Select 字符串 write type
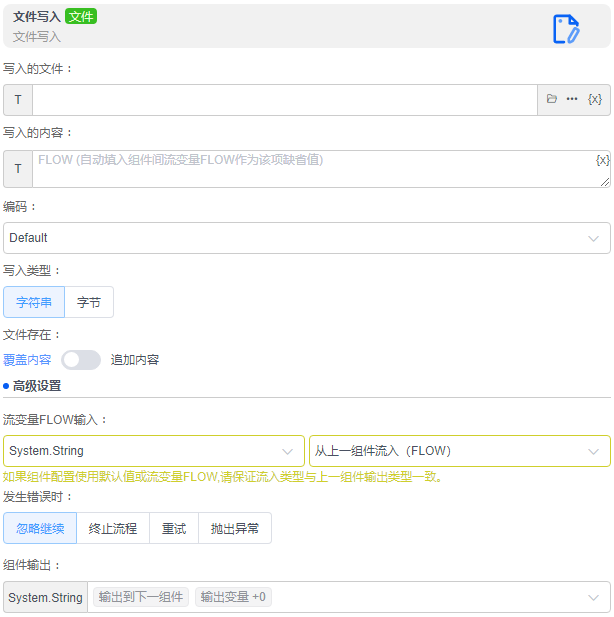 click(34, 302)
